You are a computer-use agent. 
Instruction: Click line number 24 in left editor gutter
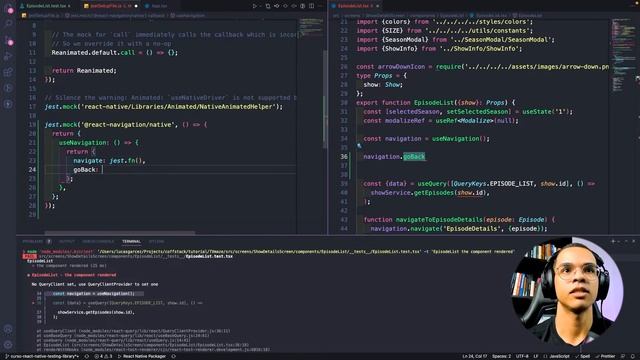pos(32,170)
